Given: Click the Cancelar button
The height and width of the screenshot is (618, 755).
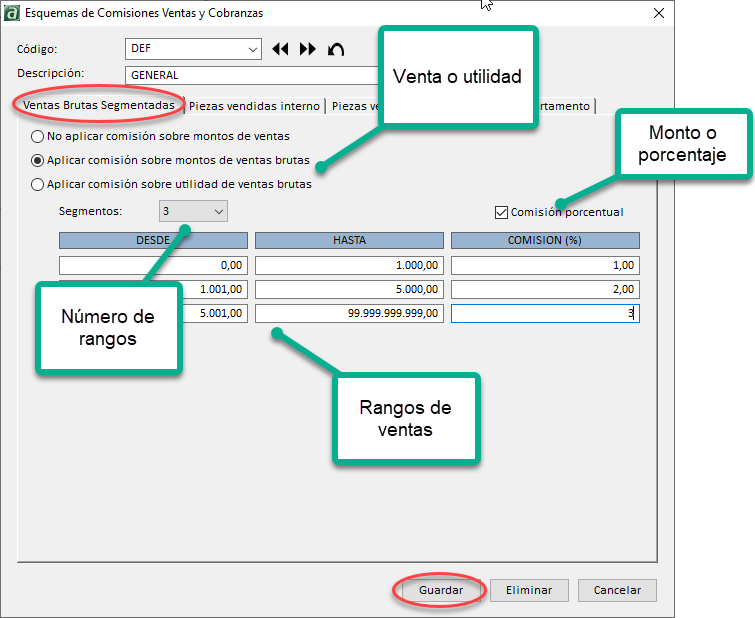Looking at the screenshot, I should pos(617,590).
